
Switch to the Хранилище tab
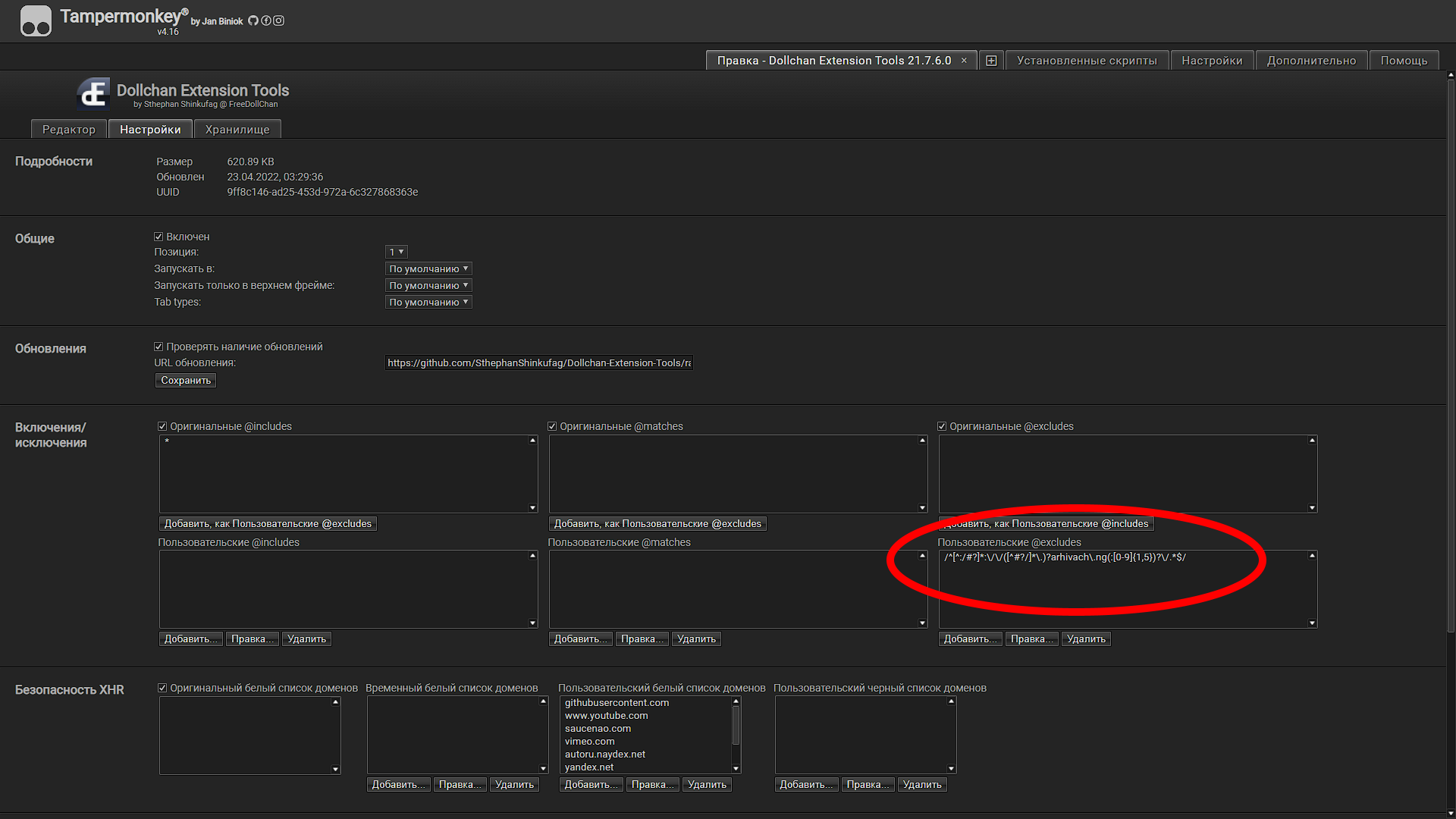(237, 129)
